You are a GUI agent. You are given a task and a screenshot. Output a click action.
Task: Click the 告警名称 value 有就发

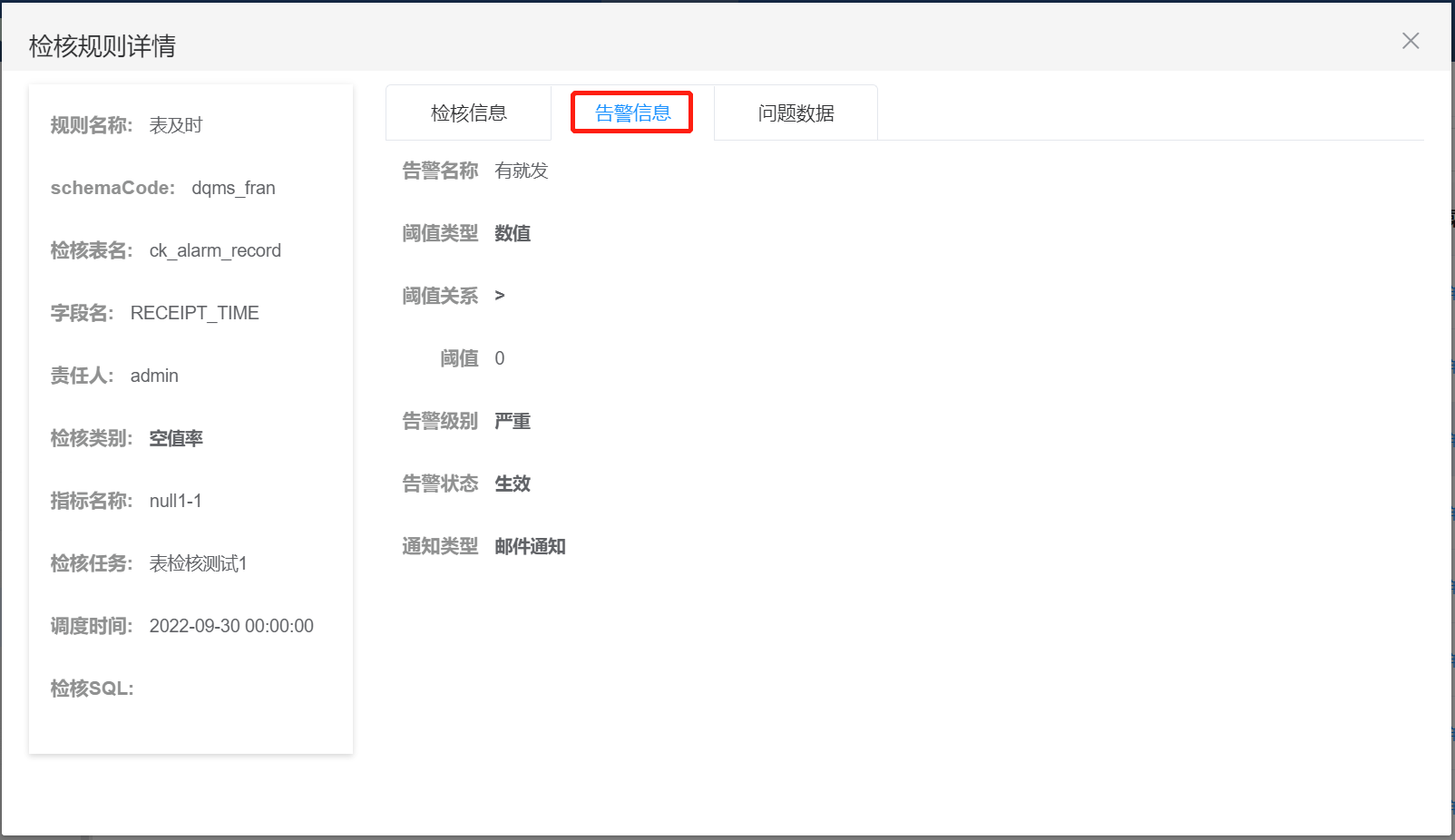point(521,171)
